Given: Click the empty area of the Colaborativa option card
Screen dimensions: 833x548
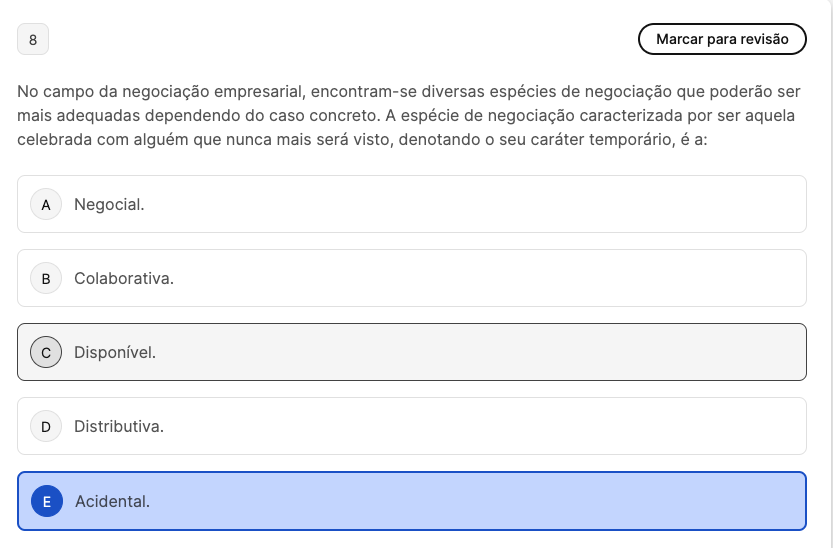Looking at the screenshot, I should pyautogui.click(x=489, y=278).
